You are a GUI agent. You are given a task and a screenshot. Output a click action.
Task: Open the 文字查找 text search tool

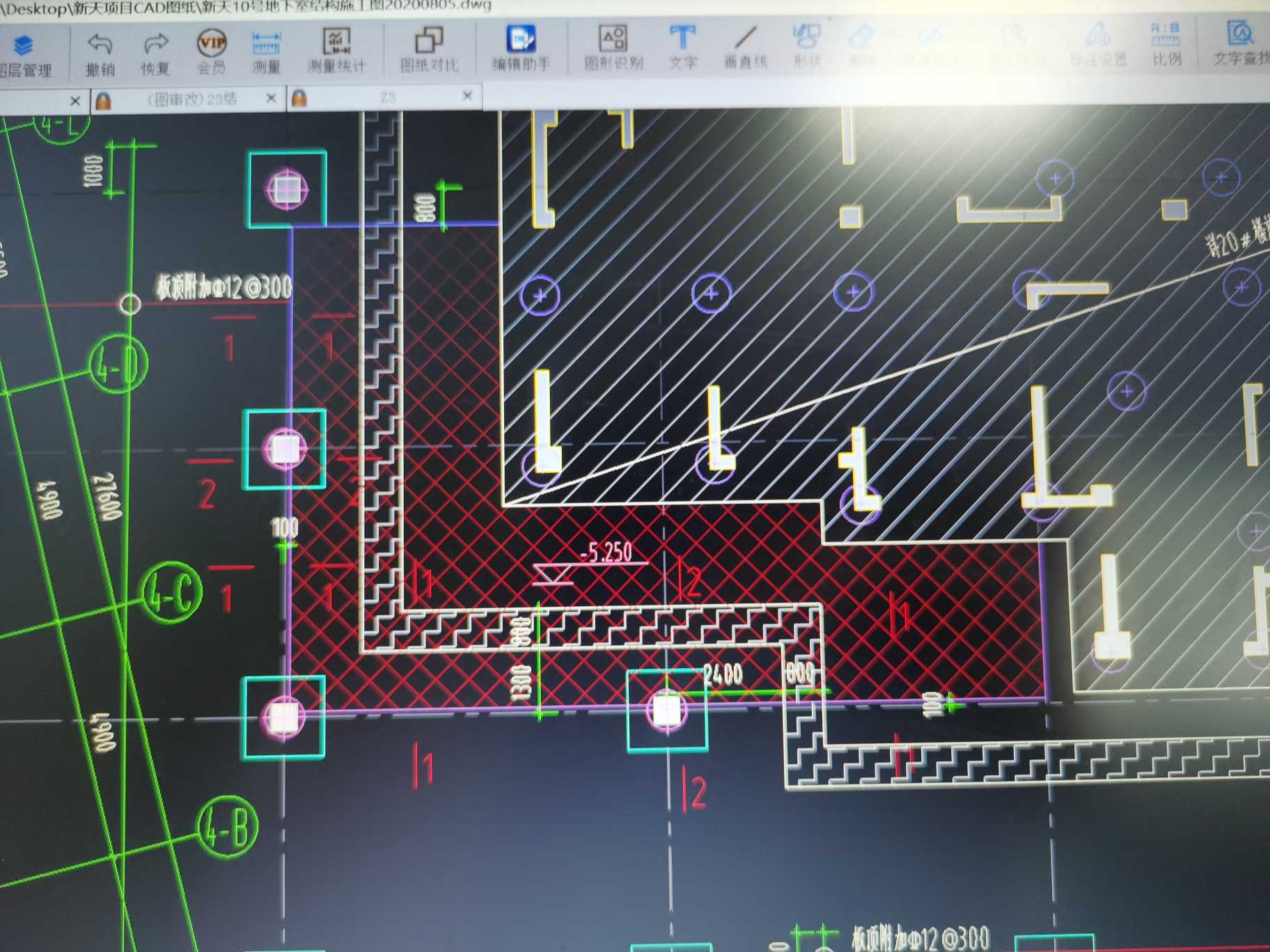coord(1241,43)
